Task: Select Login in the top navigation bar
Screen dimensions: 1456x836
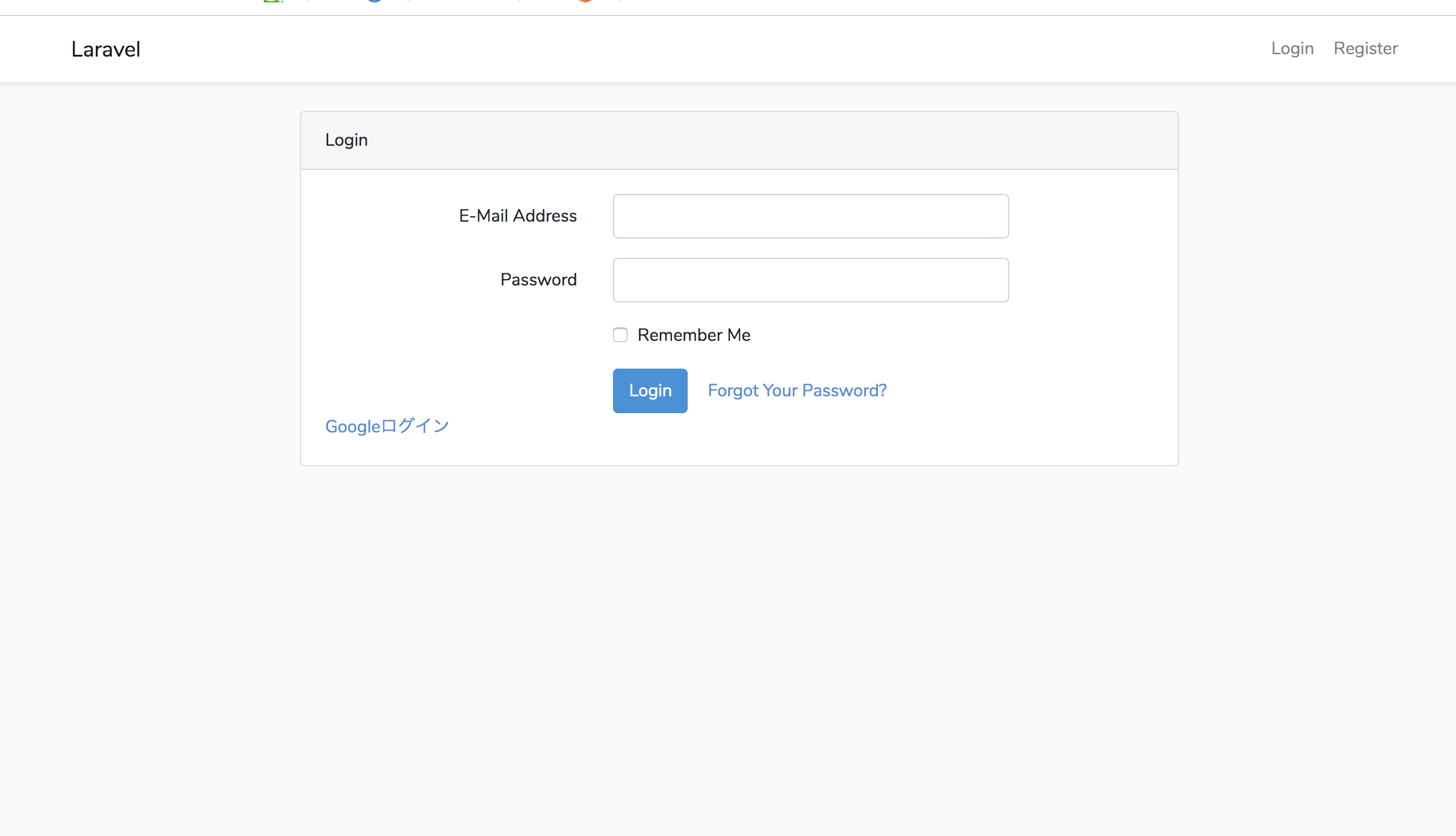Action: tap(1292, 48)
